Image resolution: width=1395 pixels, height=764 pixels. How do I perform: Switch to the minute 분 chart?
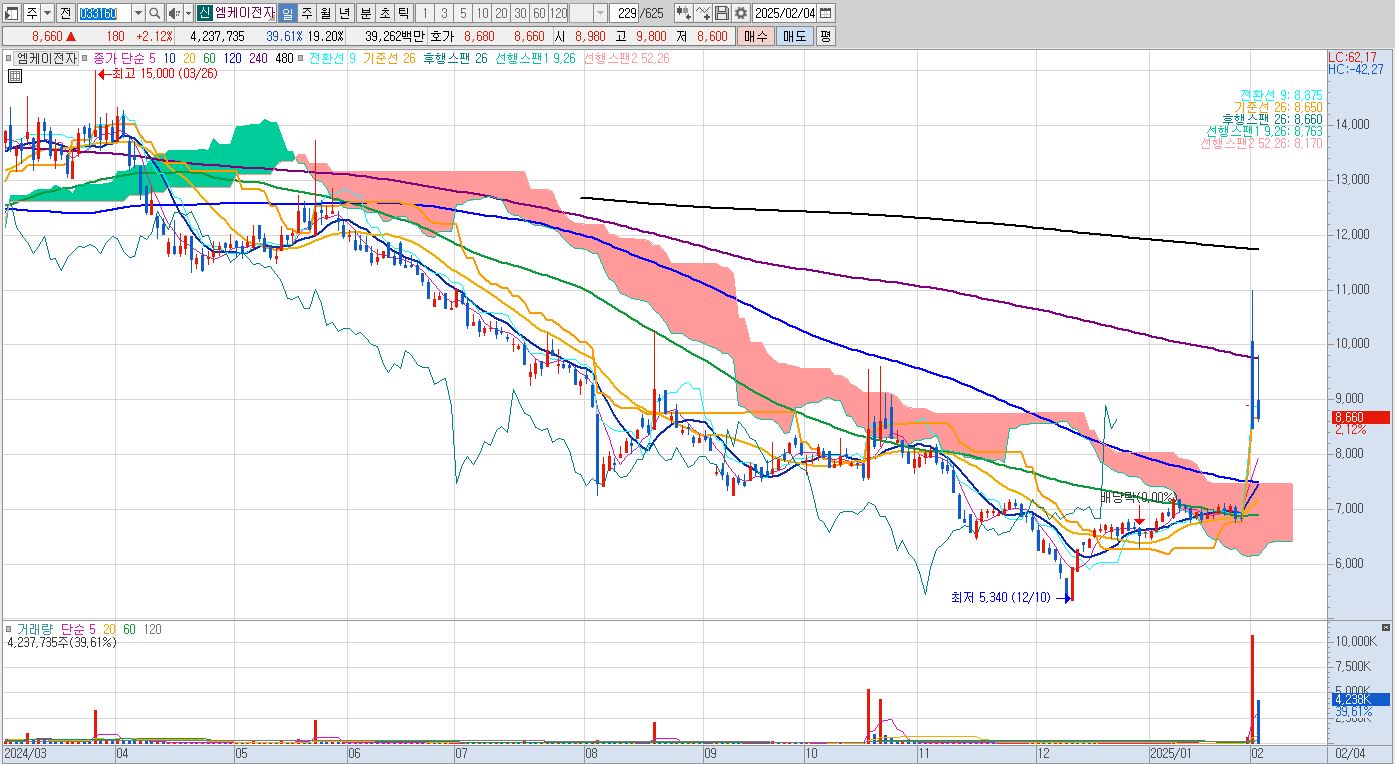365,13
